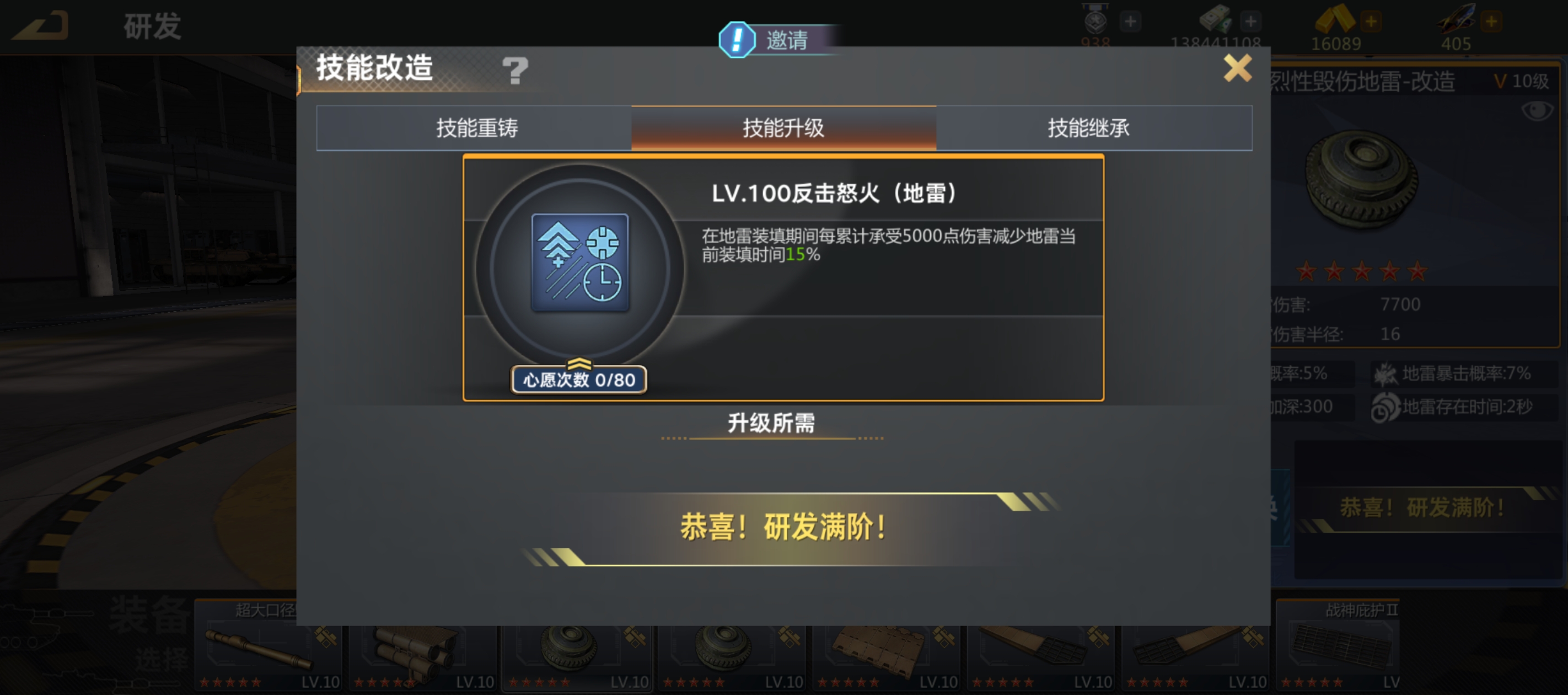Image resolution: width=1568 pixels, height=695 pixels.
Task: Select the 技能升级 tab
Action: click(x=783, y=128)
